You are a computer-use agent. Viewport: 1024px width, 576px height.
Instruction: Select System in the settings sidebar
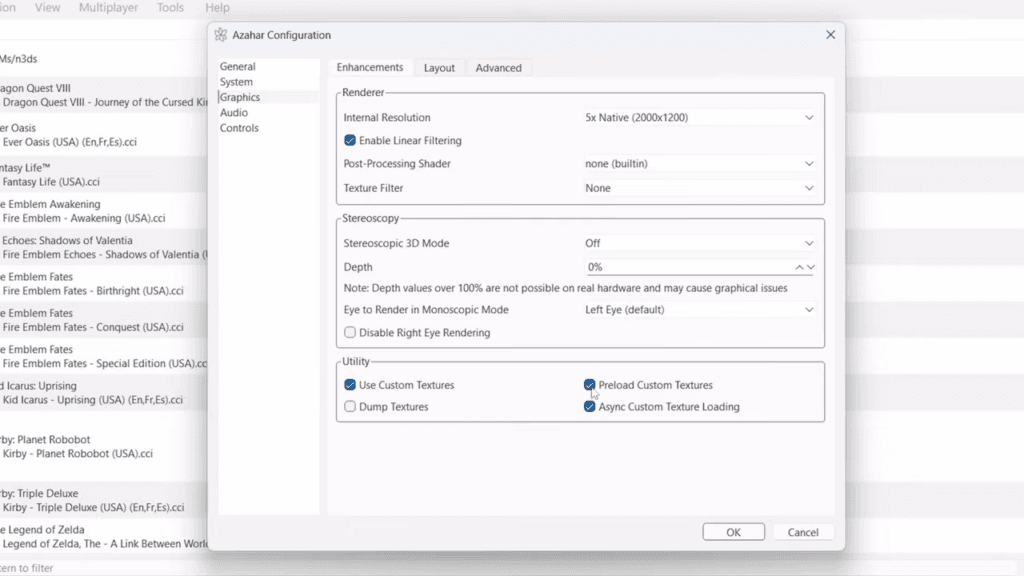[236, 82]
